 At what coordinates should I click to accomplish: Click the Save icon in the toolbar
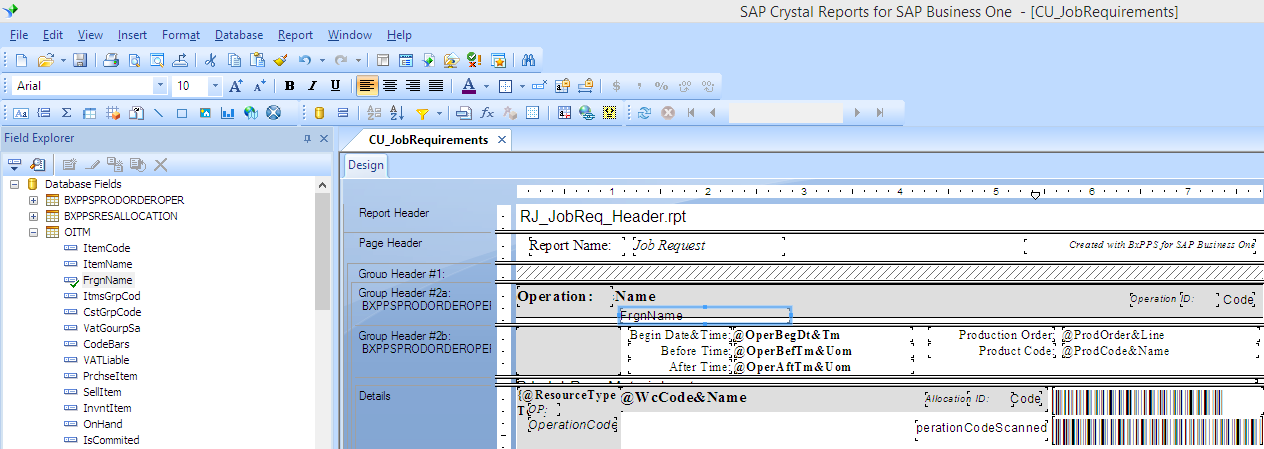pyautogui.click(x=80, y=60)
